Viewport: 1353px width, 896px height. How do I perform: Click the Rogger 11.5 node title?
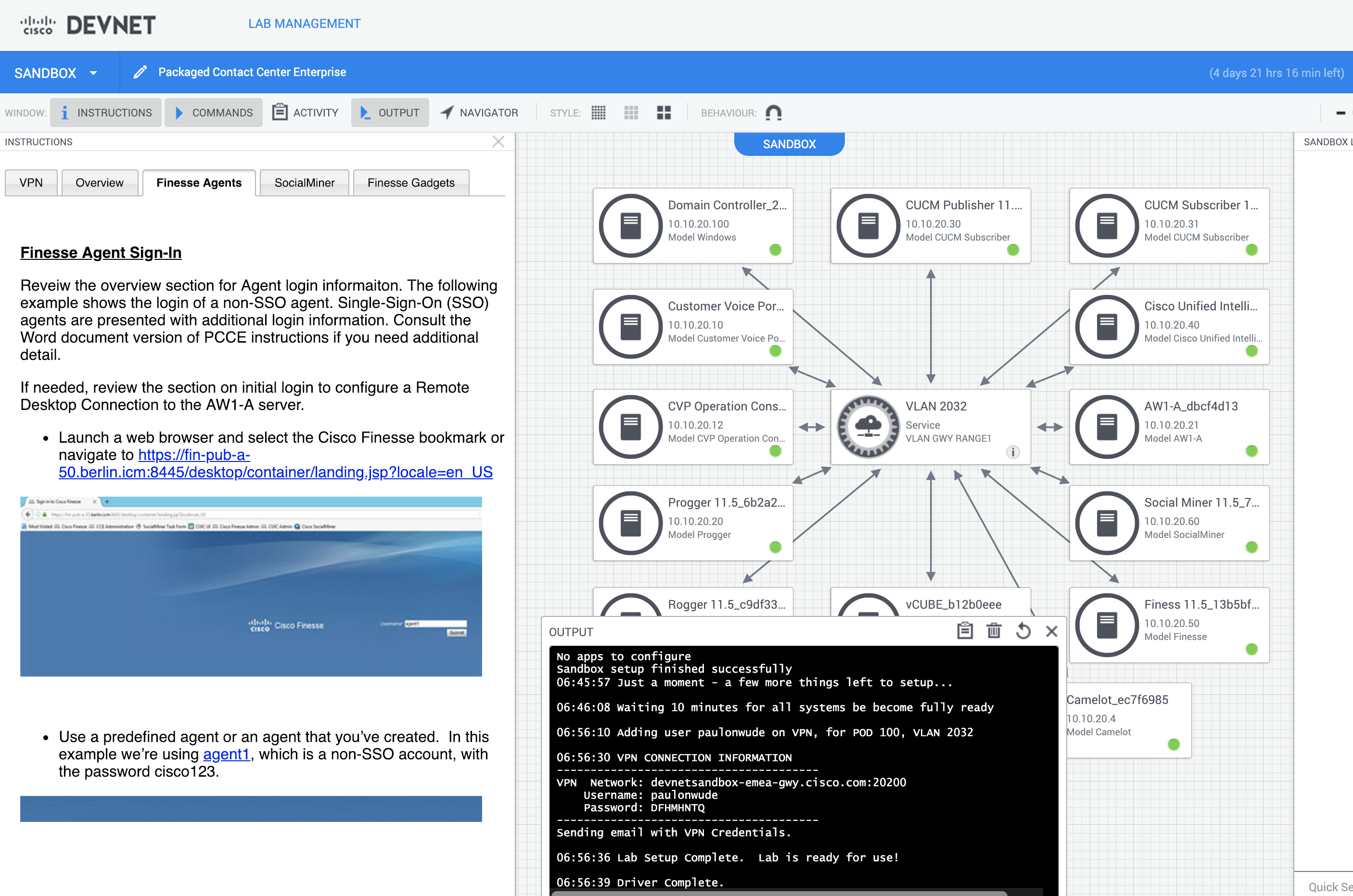pyautogui.click(x=726, y=604)
